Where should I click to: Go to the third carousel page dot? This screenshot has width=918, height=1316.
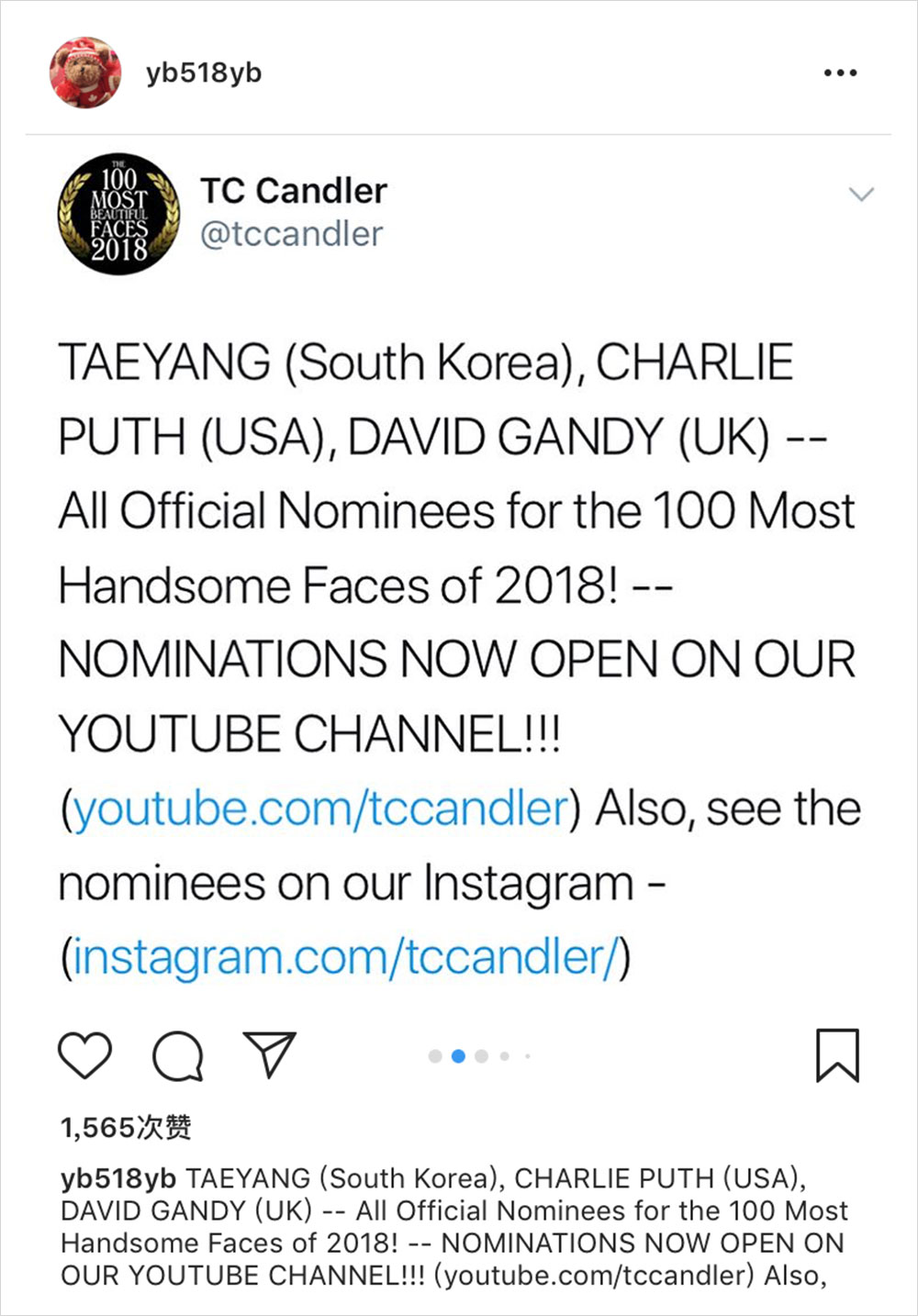pyautogui.click(x=481, y=1056)
